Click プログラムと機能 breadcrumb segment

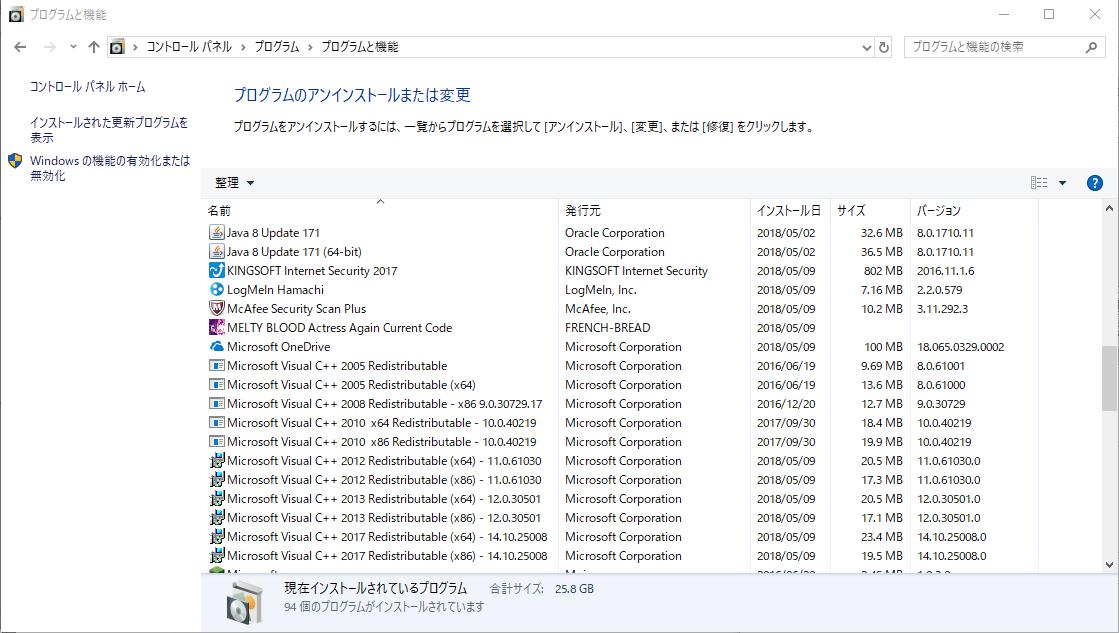(360, 47)
